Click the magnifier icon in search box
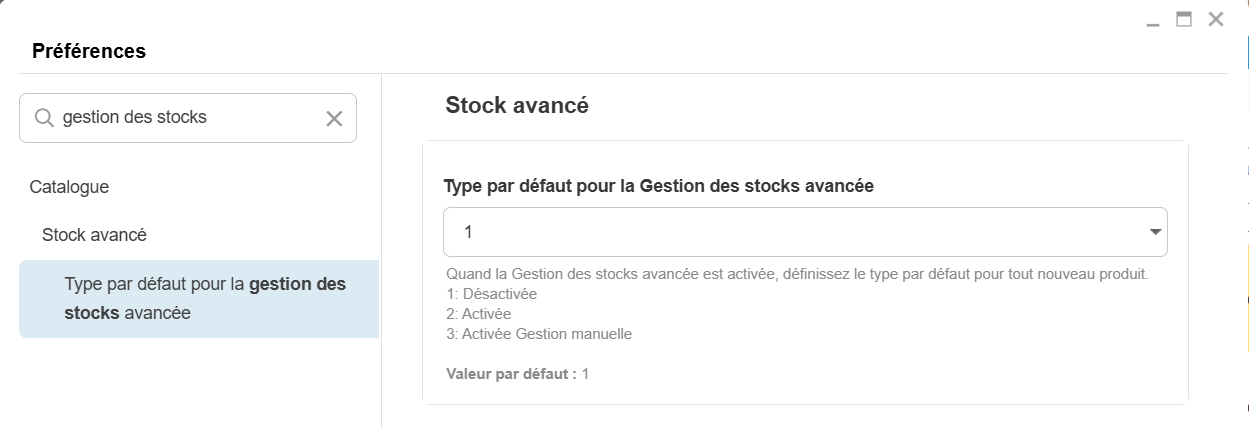Image resolution: width=1249 pixels, height=428 pixels. (x=44, y=118)
